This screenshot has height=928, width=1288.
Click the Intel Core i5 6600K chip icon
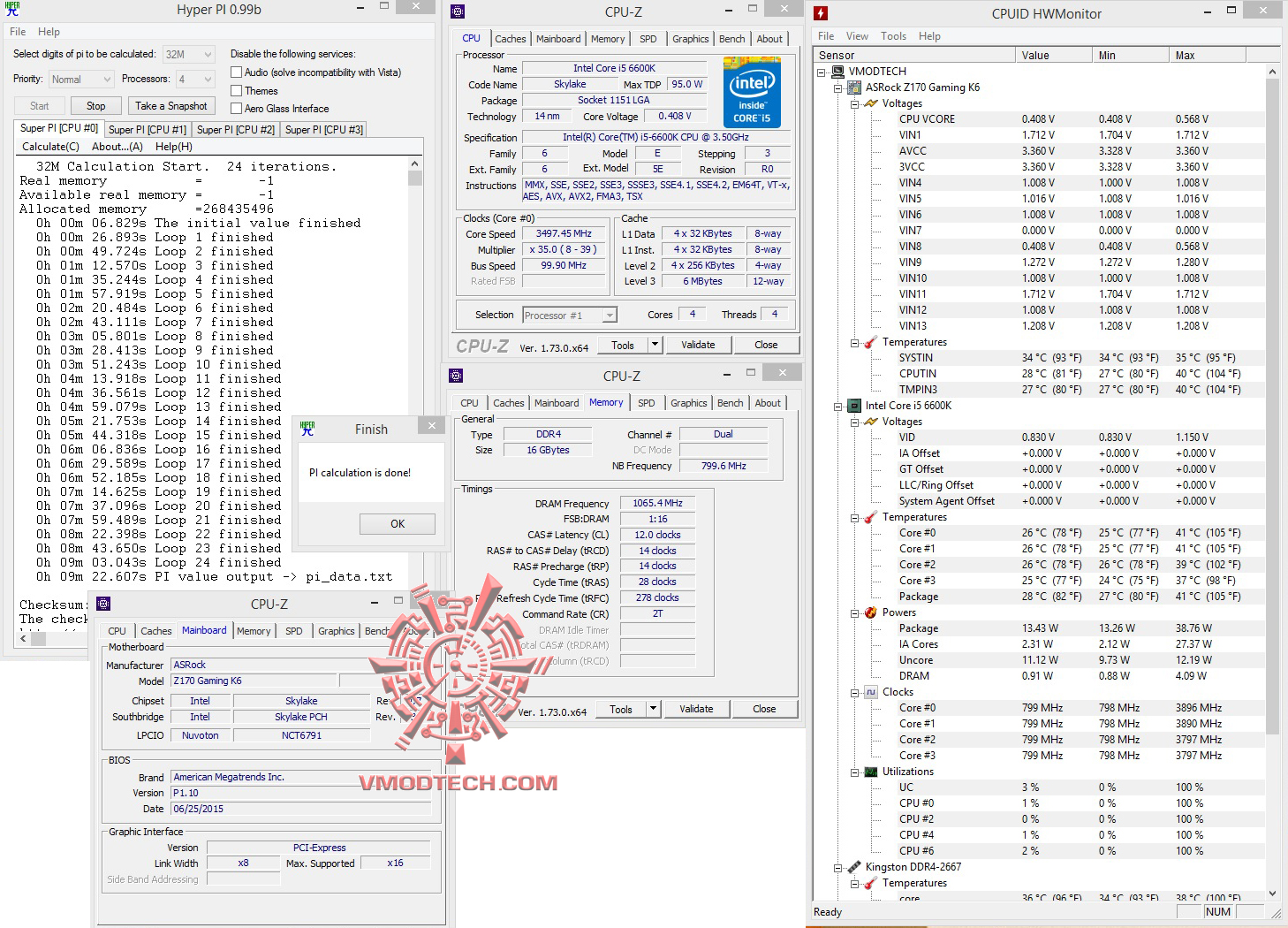pyautogui.click(x=854, y=406)
